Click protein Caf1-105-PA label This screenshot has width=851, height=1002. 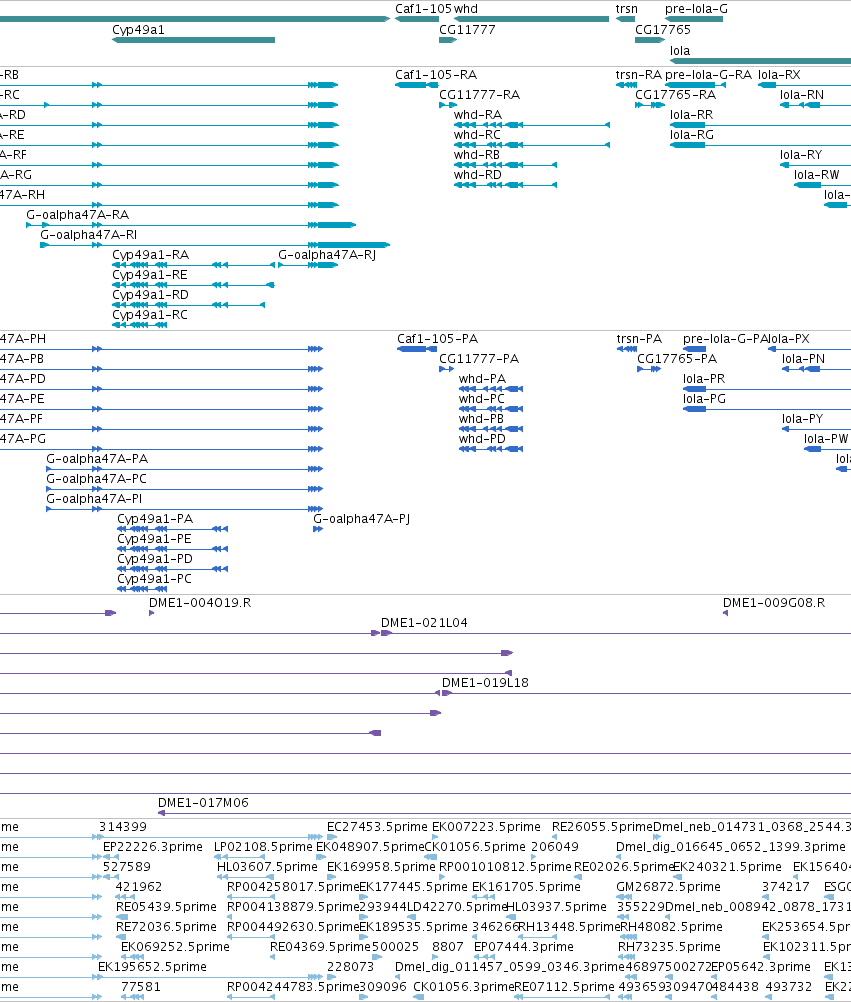coord(438,339)
